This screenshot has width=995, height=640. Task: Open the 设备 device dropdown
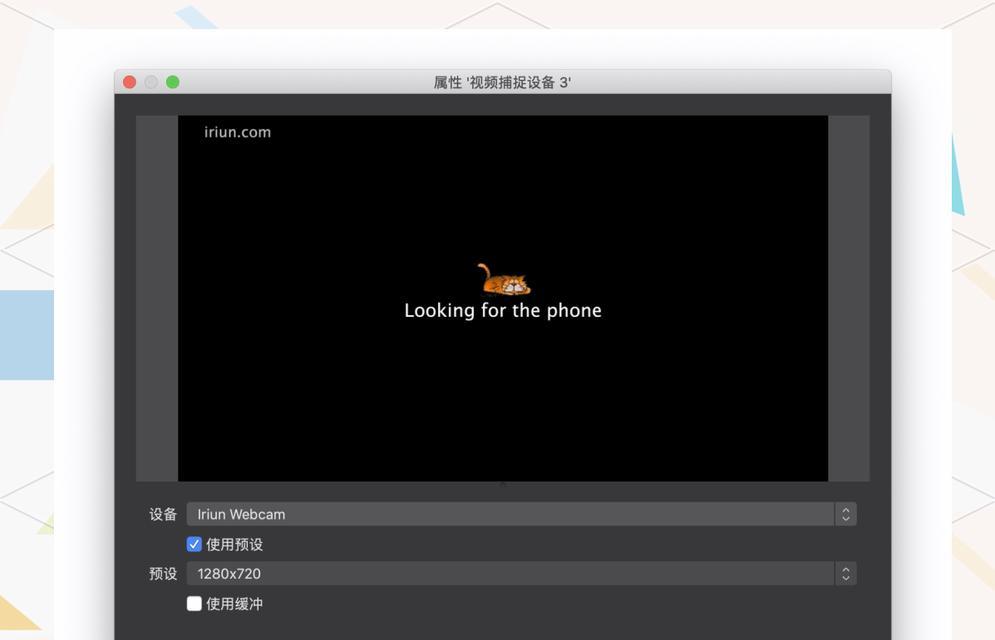(x=521, y=514)
